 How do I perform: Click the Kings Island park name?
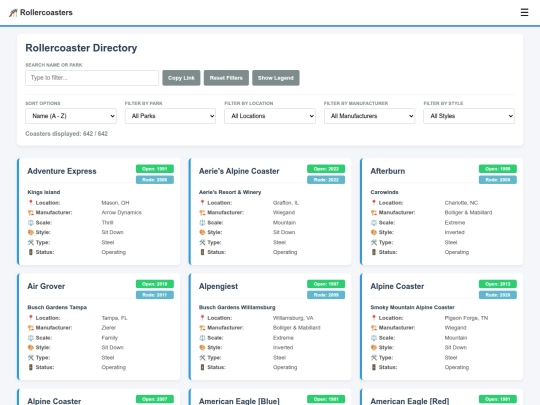[44, 192]
